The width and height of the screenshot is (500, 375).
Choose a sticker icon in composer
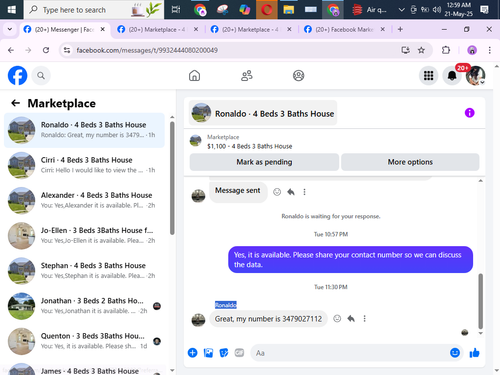[x=224, y=353]
